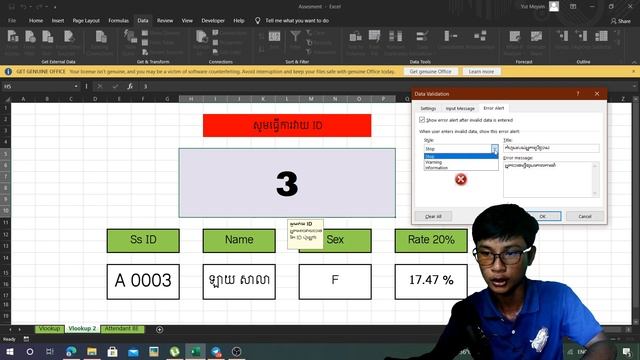Click the Insert Function fx icon
This screenshot has width=640, height=360.
[130, 86]
